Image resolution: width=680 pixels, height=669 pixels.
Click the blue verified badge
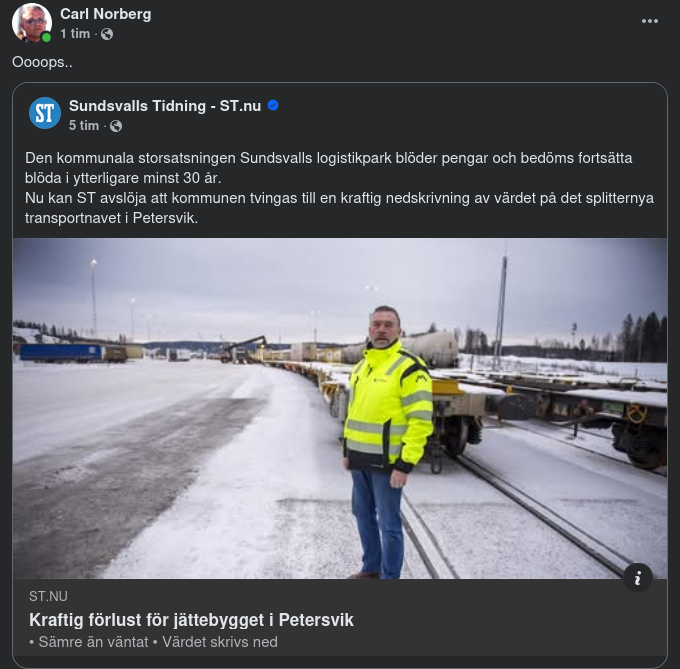pos(273,106)
